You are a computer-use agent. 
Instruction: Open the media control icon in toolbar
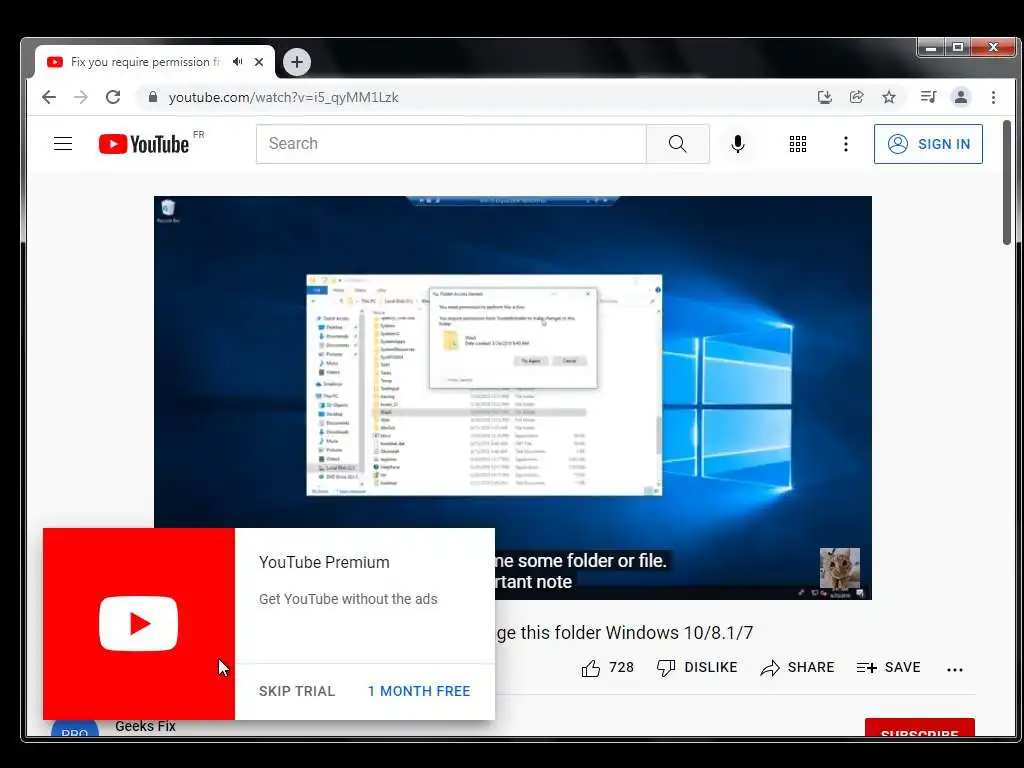928,97
